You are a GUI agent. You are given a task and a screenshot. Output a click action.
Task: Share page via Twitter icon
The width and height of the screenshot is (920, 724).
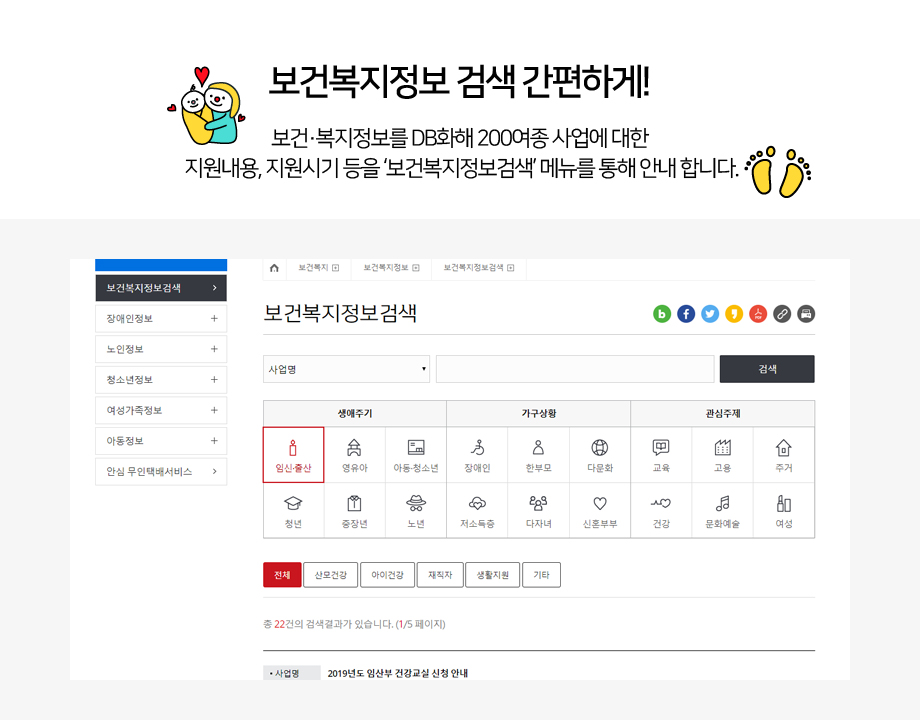pyautogui.click(x=710, y=314)
